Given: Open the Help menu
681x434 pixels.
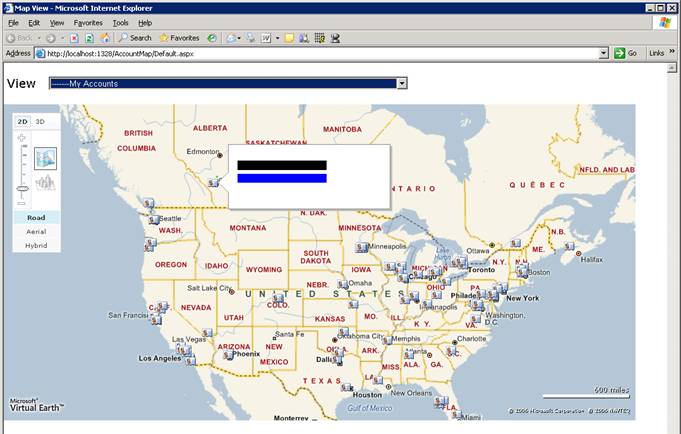Looking at the screenshot, I should pyautogui.click(x=145, y=23).
